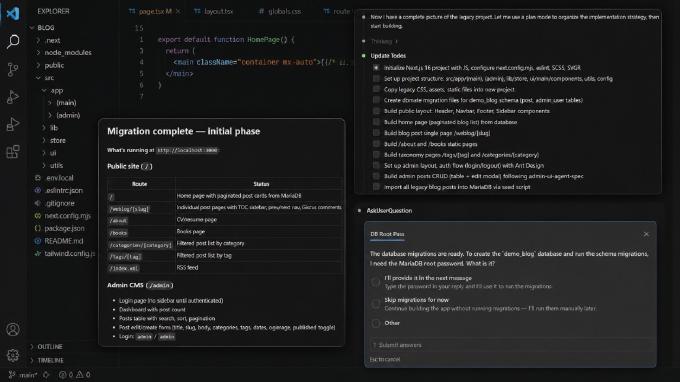The width and height of the screenshot is (680, 382).
Task: Click the "Update Todos" heading
Action: pos(388,56)
